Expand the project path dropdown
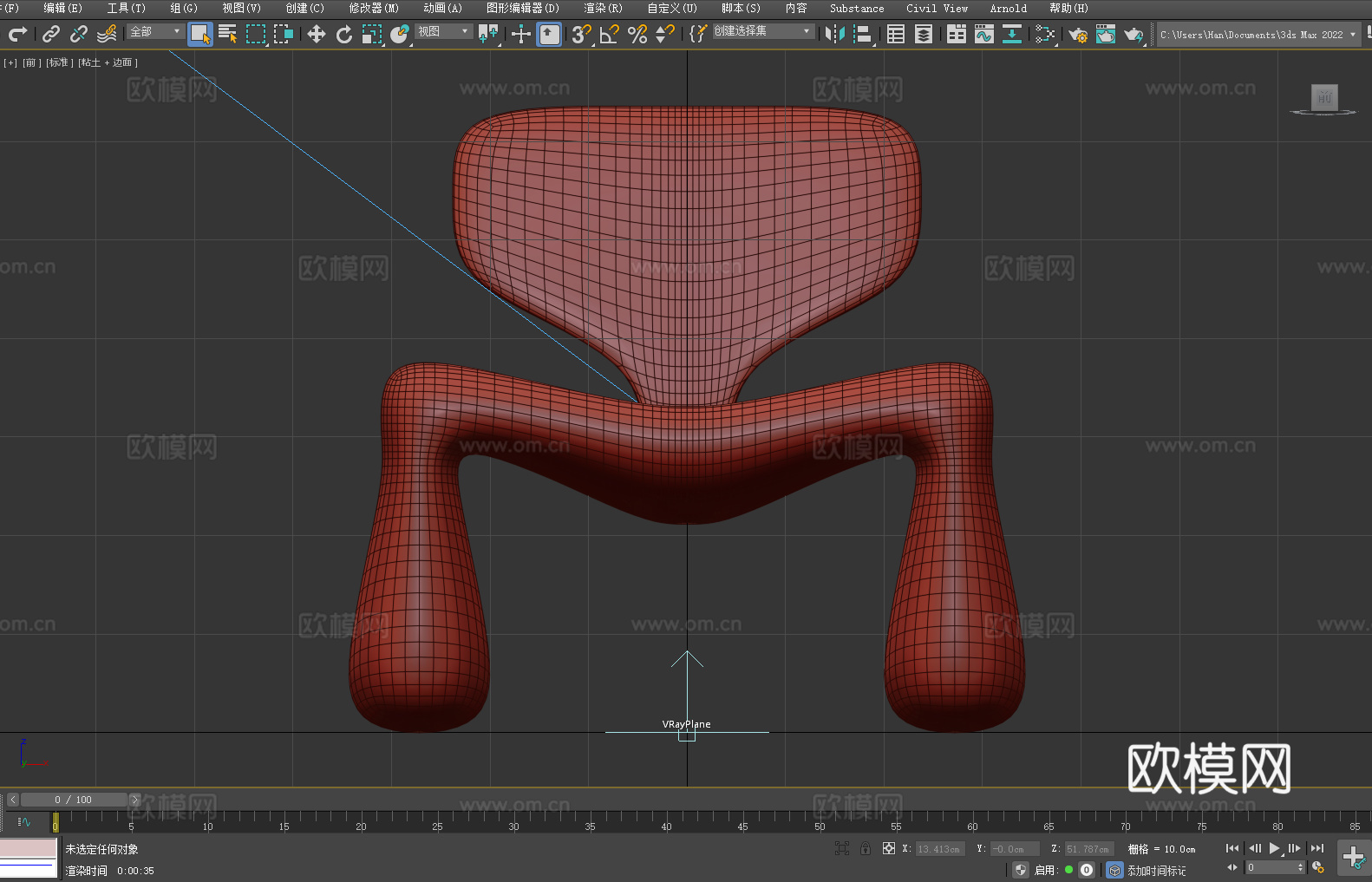This screenshot has width=1372, height=882. [1352, 35]
